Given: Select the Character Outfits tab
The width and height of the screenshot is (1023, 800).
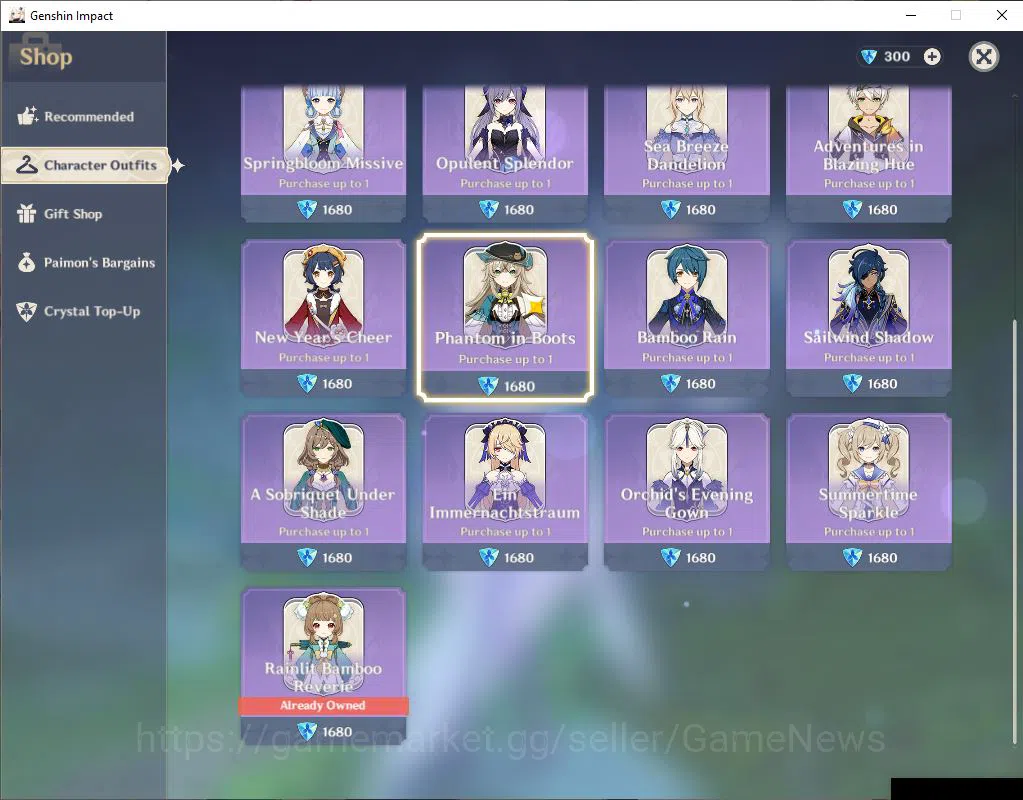Looking at the screenshot, I should tap(85, 165).
